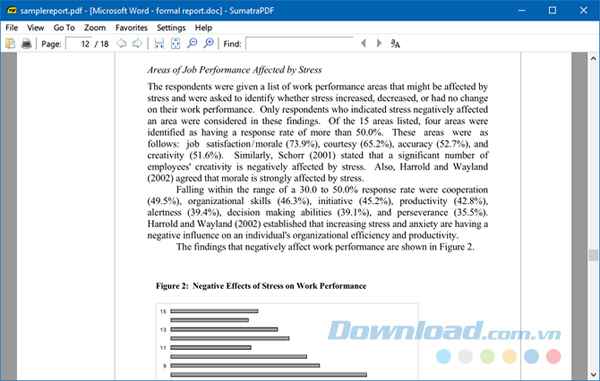Open the Go To menu
600x381 pixels.
tap(64, 28)
